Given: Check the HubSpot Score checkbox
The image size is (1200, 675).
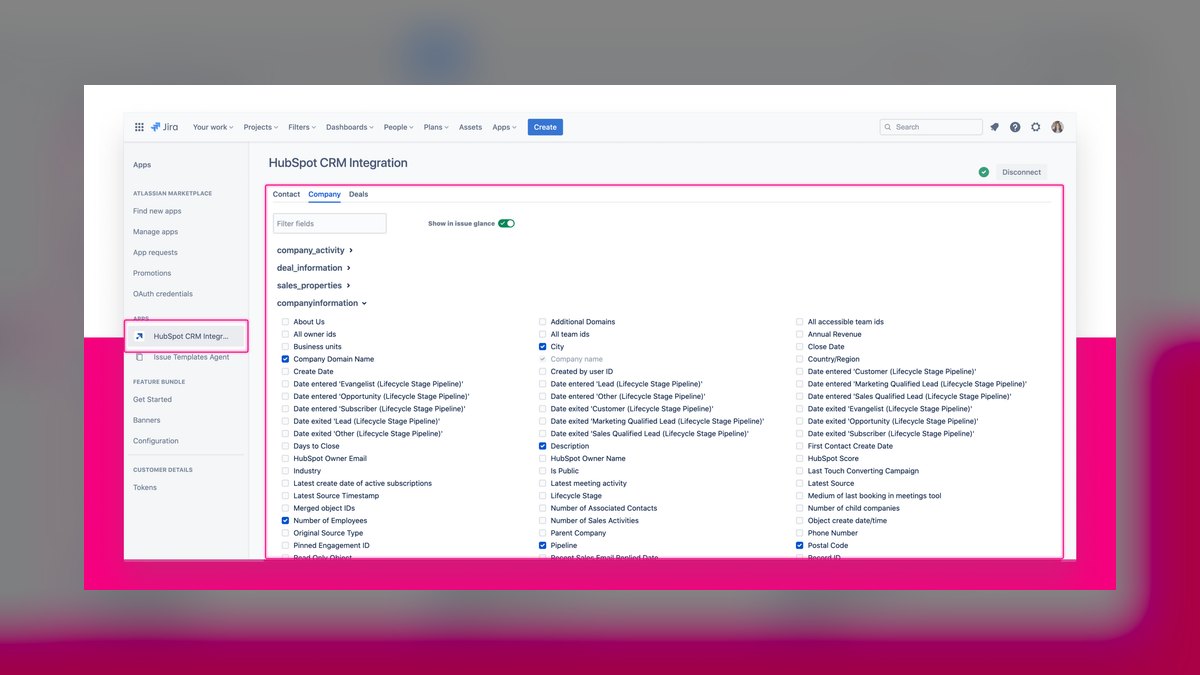Looking at the screenshot, I should (x=800, y=459).
